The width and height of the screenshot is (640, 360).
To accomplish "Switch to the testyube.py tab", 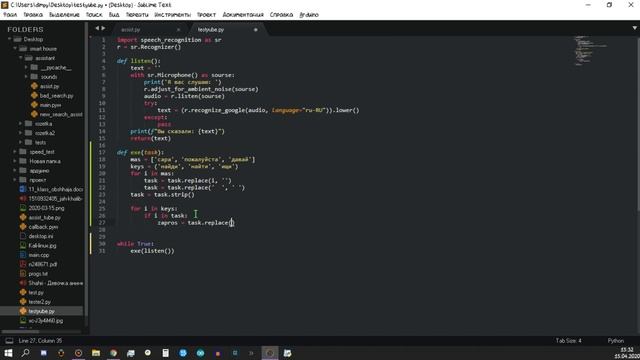I will [211, 29].
